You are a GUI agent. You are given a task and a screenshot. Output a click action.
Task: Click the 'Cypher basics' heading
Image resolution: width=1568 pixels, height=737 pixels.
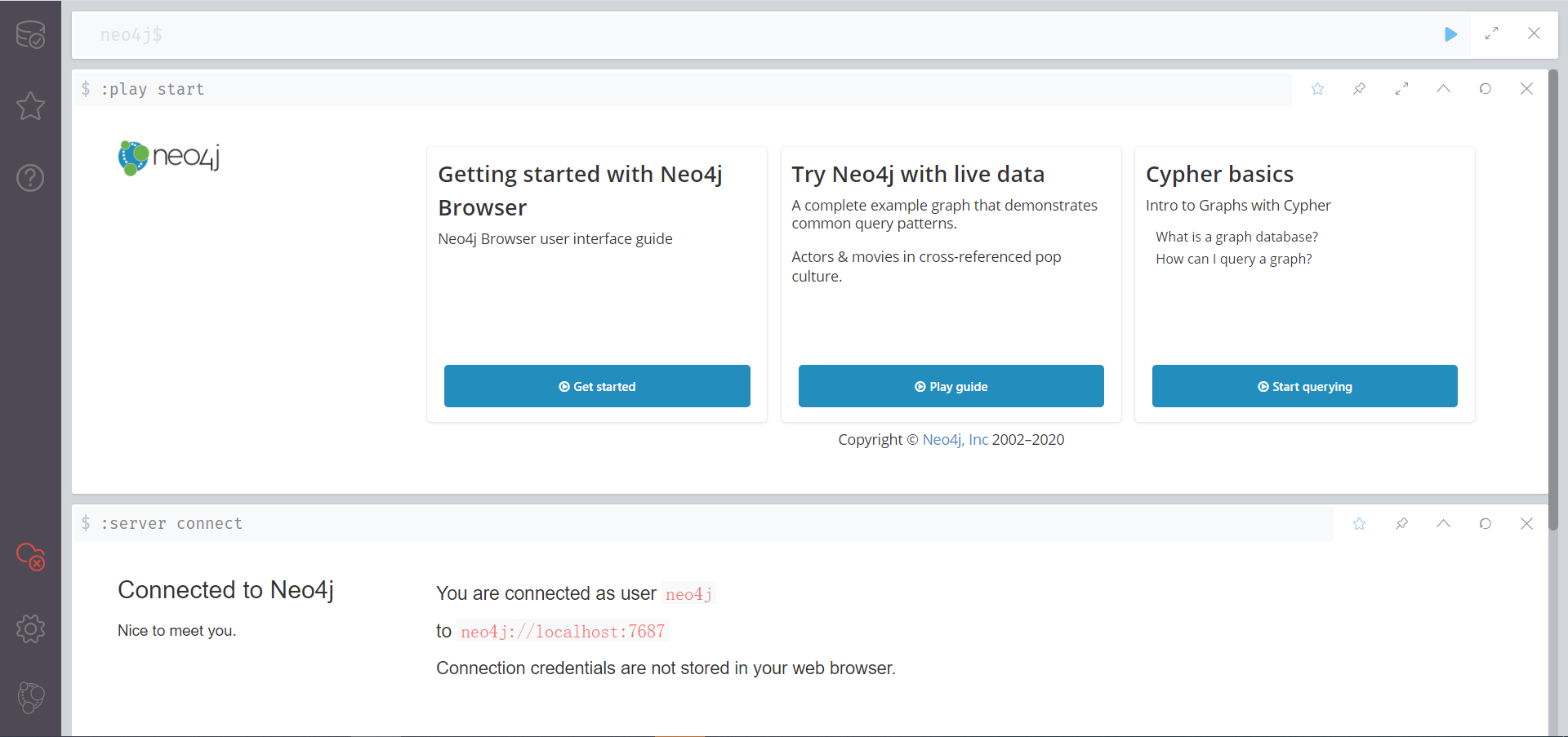pyautogui.click(x=1219, y=174)
